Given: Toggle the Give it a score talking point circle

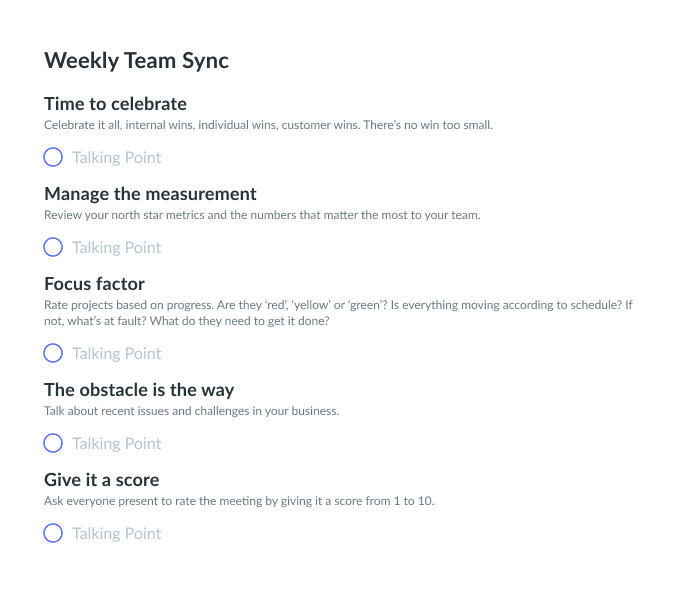Looking at the screenshot, I should coord(53,533).
